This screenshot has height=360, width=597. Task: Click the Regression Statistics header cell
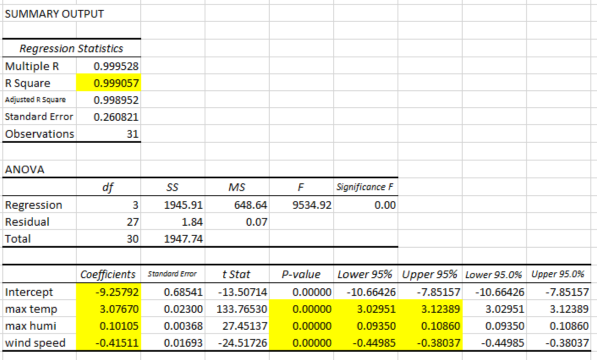(71, 48)
